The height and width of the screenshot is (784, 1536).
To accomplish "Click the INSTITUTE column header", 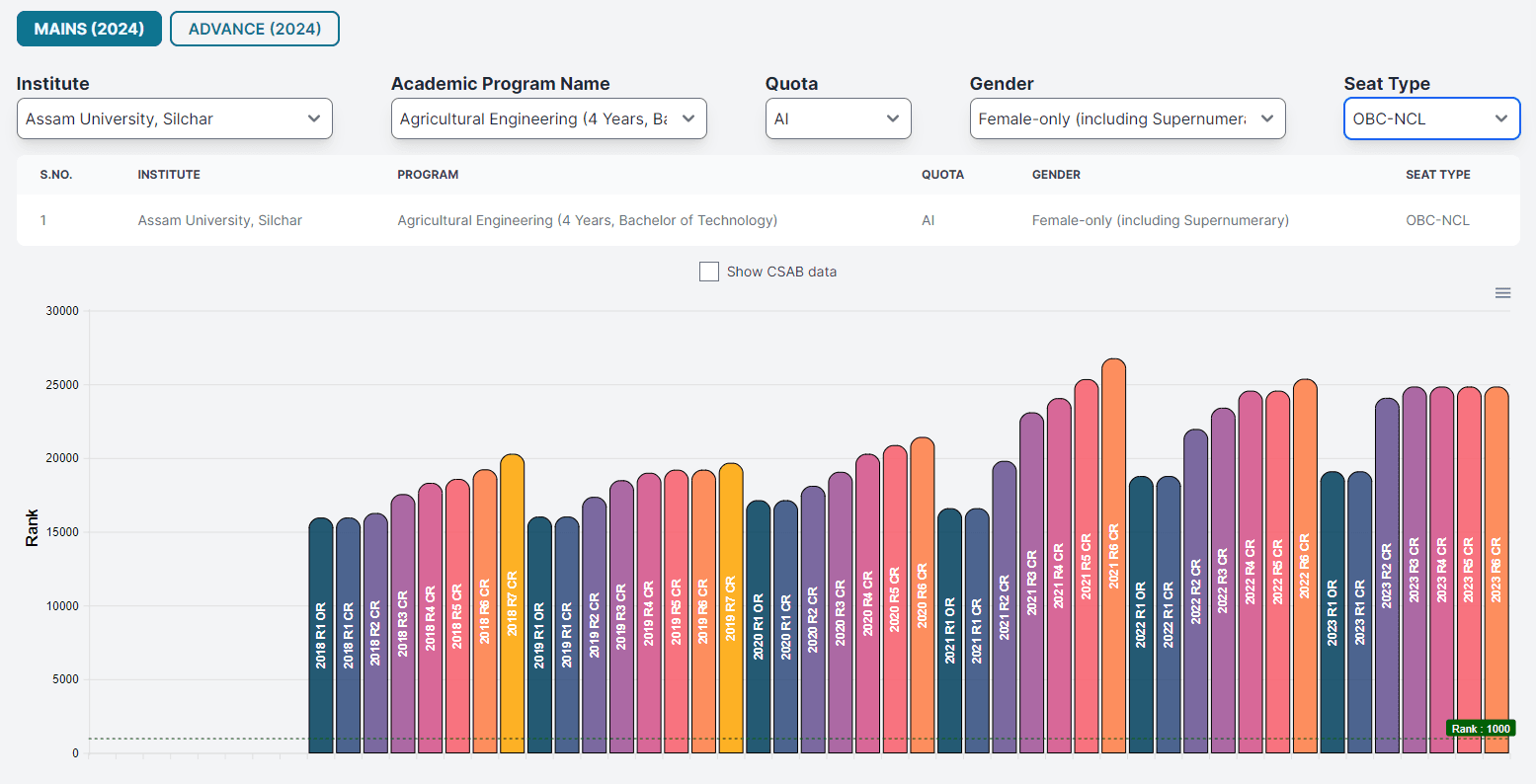I will (x=169, y=175).
